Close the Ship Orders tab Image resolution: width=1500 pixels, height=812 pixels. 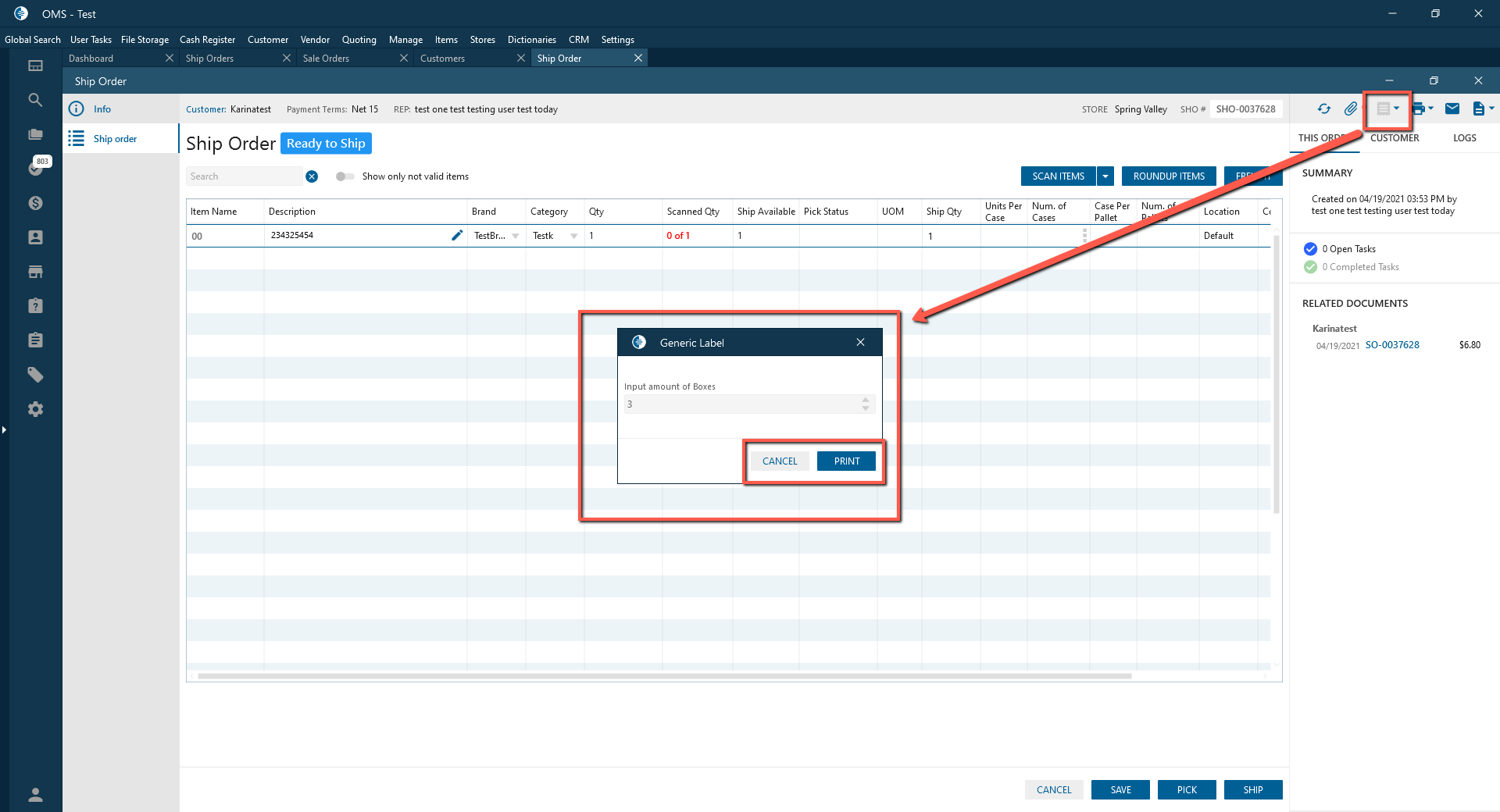(287, 59)
